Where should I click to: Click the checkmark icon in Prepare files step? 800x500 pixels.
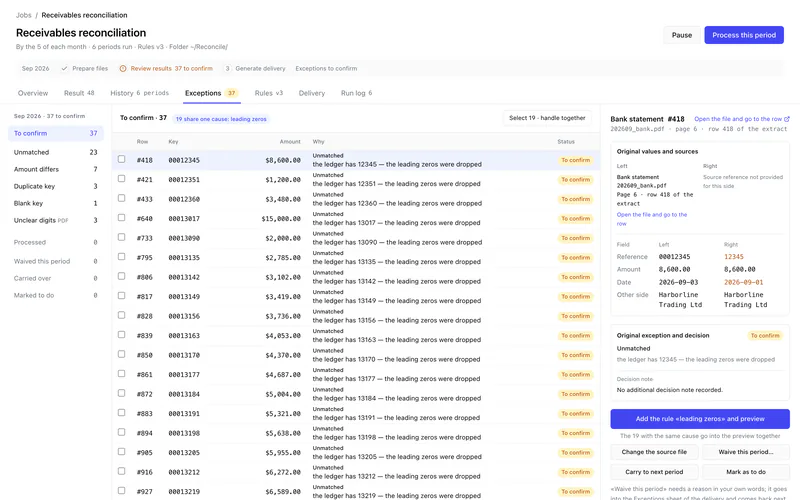click(x=64, y=68)
